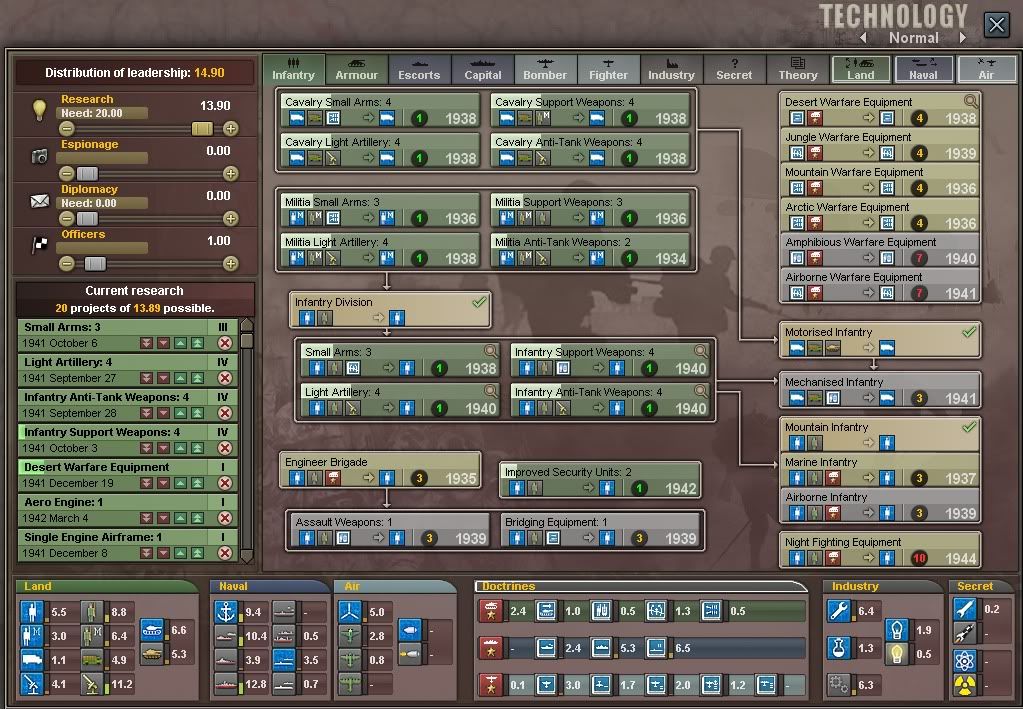The image size is (1023, 709).
Task: Decrease Officers leadership with minus button
Action: pos(66,264)
